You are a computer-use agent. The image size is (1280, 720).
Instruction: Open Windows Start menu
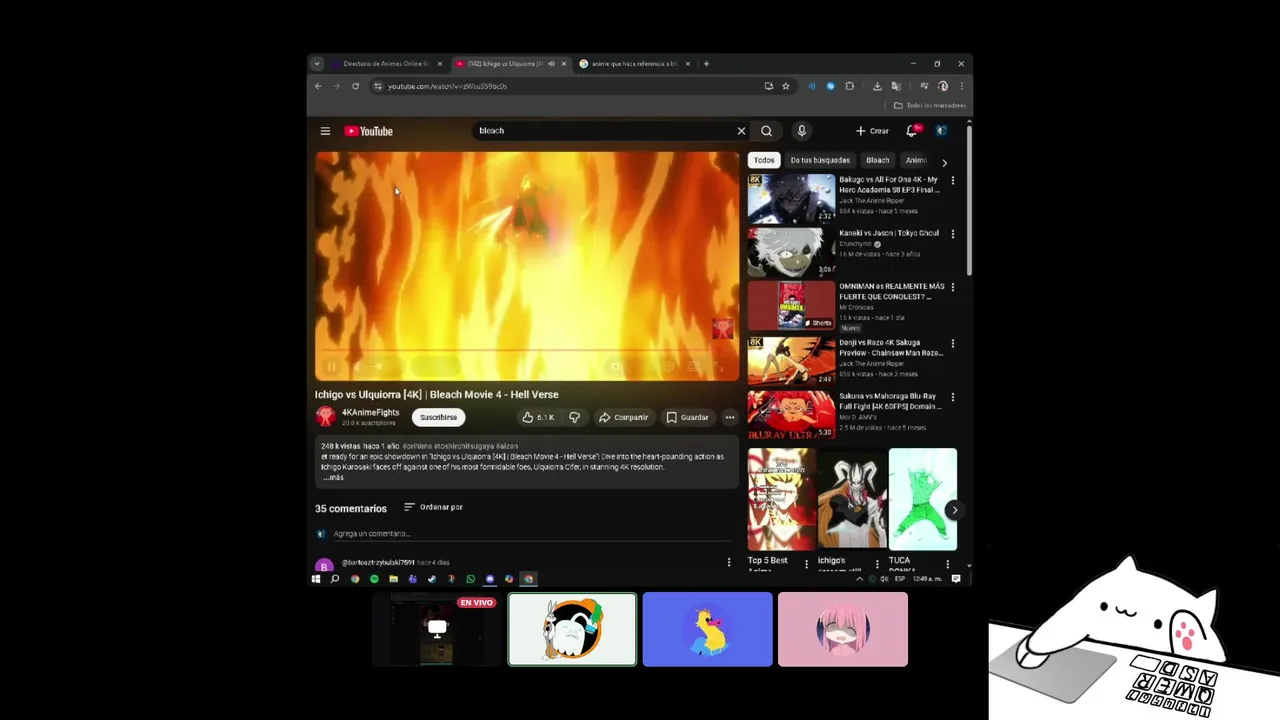316,579
